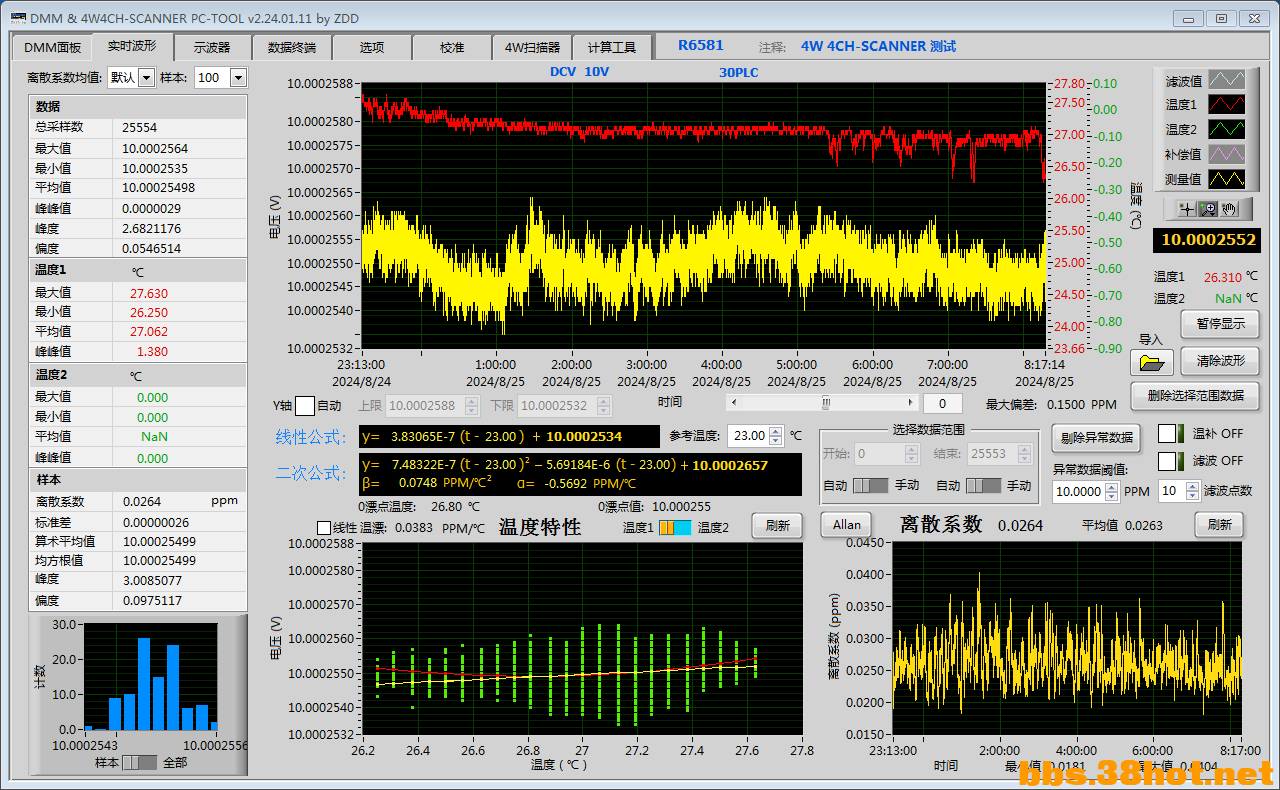Switch to the 计算工具 tab
Screen dimensions: 1280x790
612,47
